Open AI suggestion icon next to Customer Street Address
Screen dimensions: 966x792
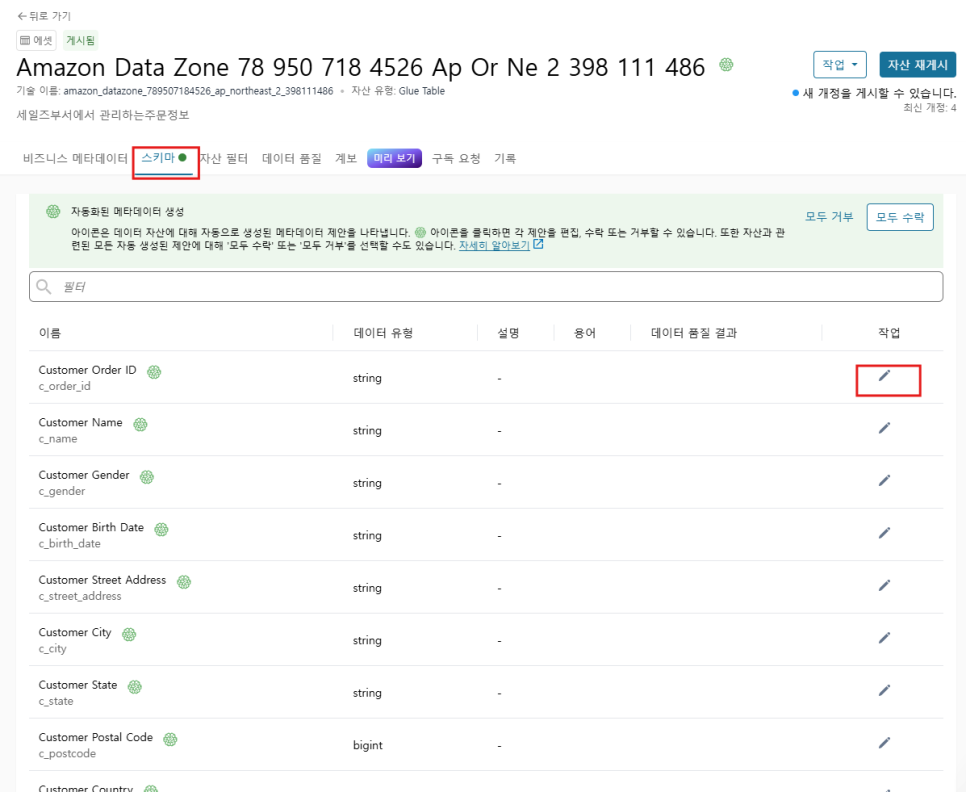click(184, 581)
